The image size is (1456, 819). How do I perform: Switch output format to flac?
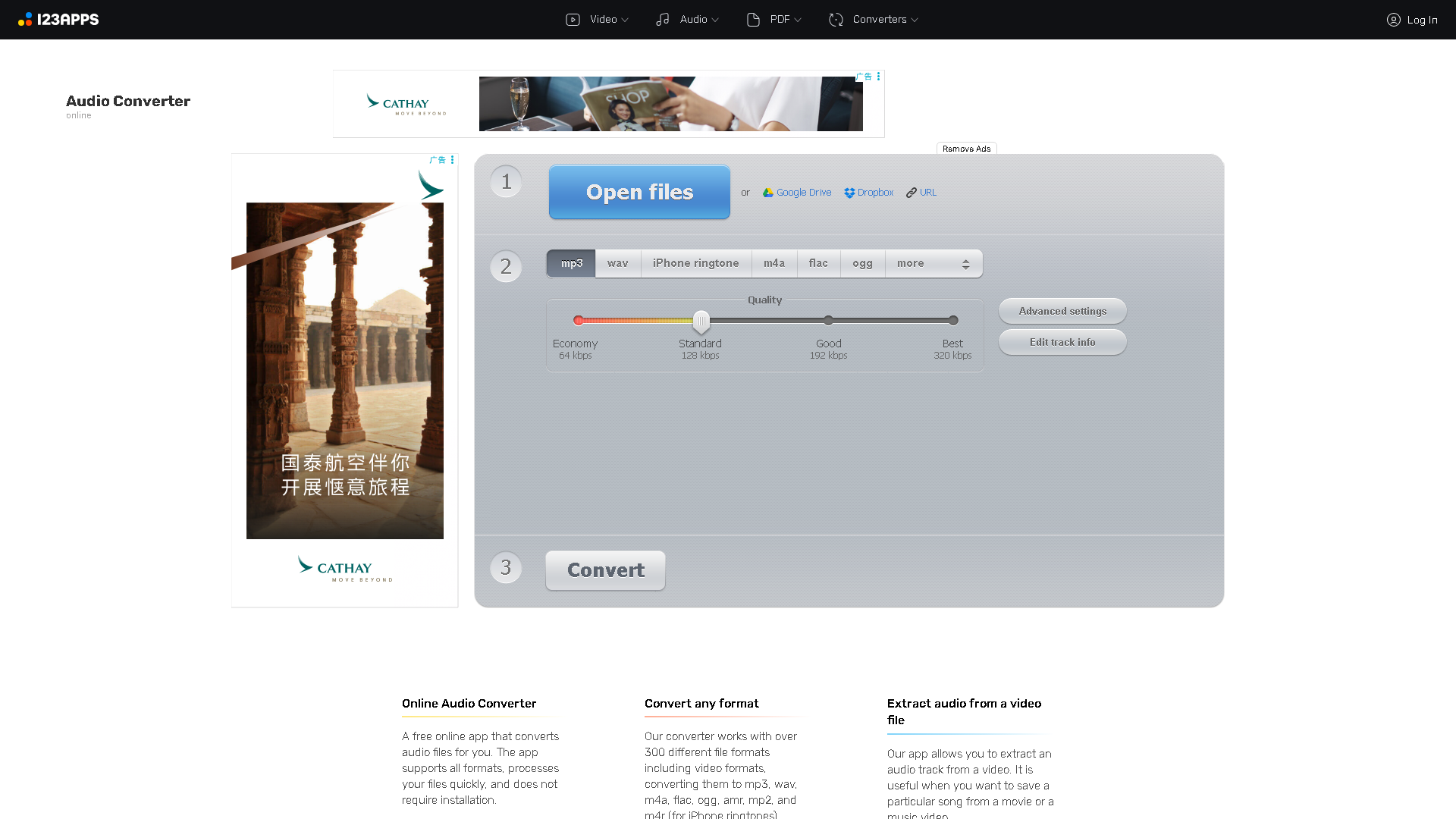pos(818,263)
